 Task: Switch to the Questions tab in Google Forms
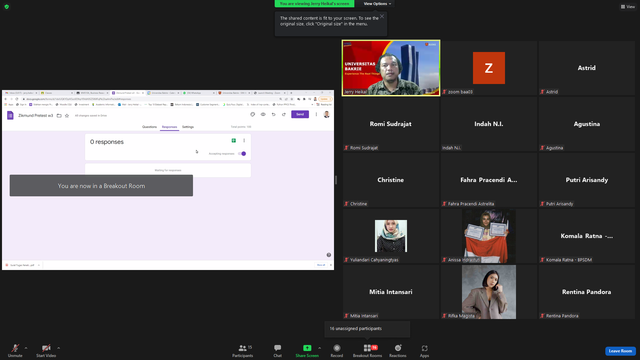pos(149,127)
